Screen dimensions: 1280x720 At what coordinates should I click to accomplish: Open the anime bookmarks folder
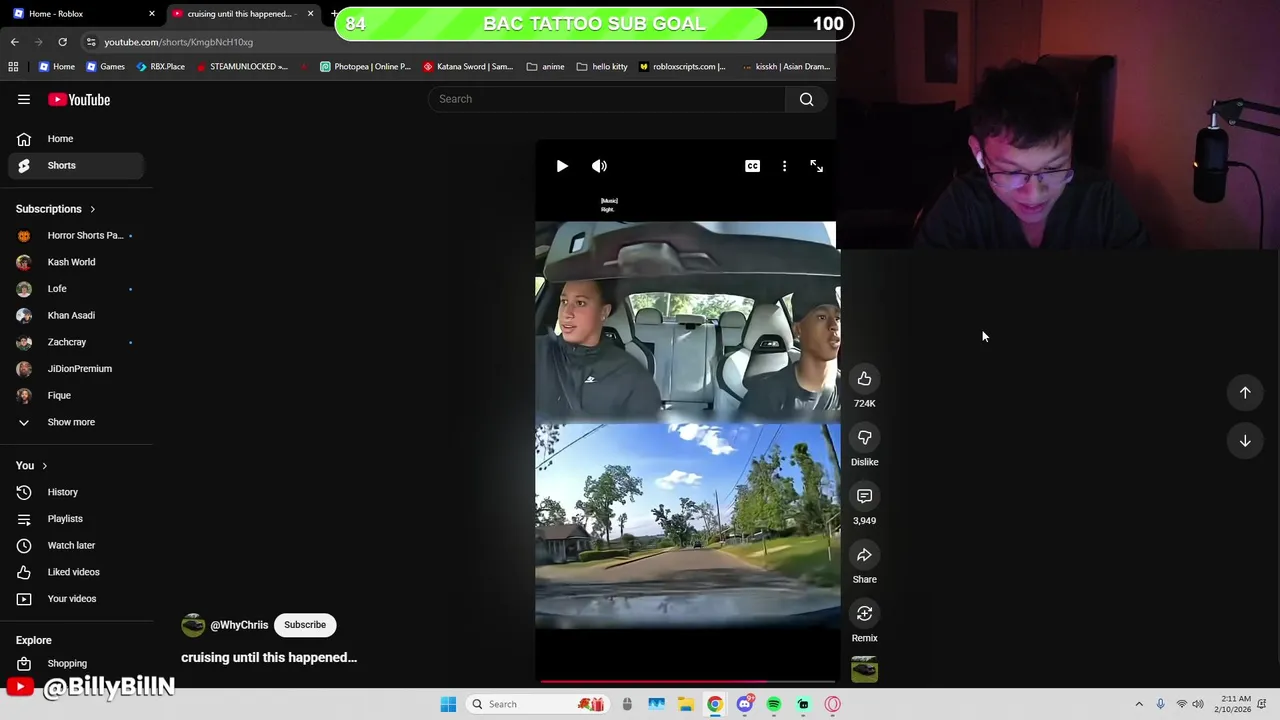545,67
